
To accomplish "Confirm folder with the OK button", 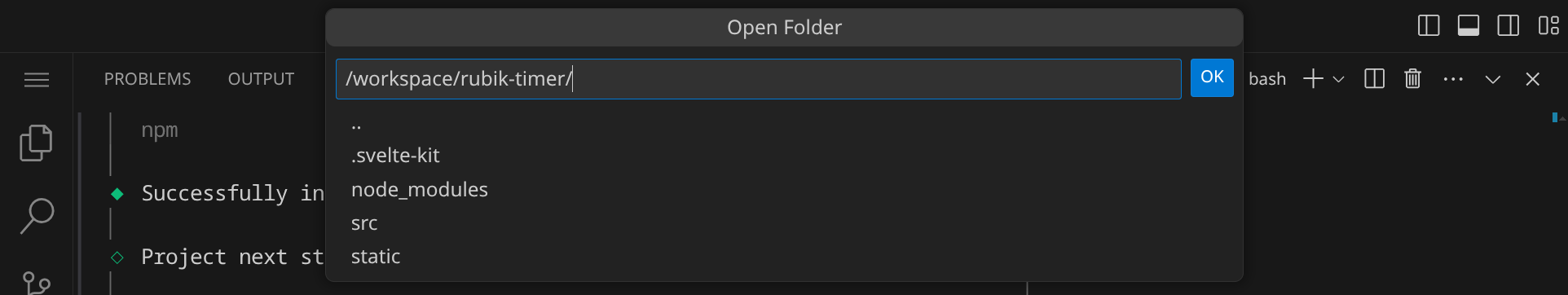I will coord(1212,77).
